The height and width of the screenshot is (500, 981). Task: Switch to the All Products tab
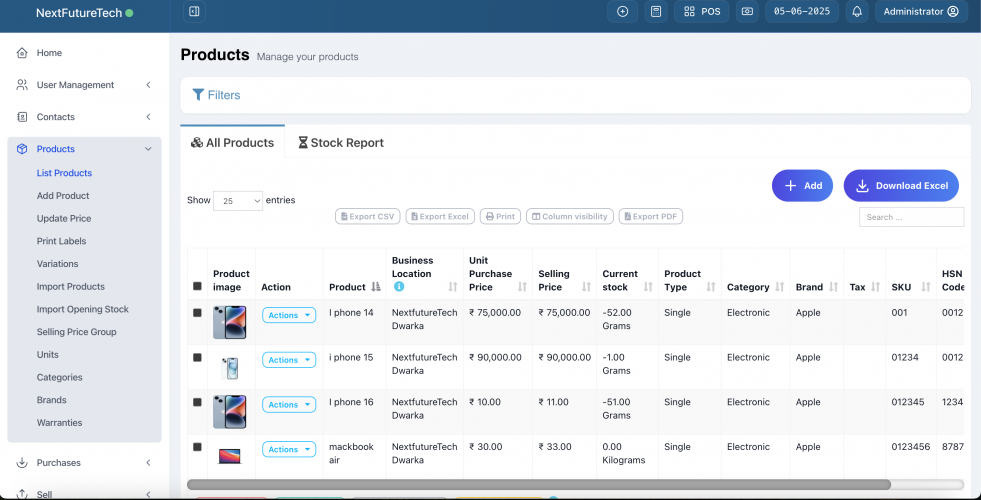click(x=232, y=143)
